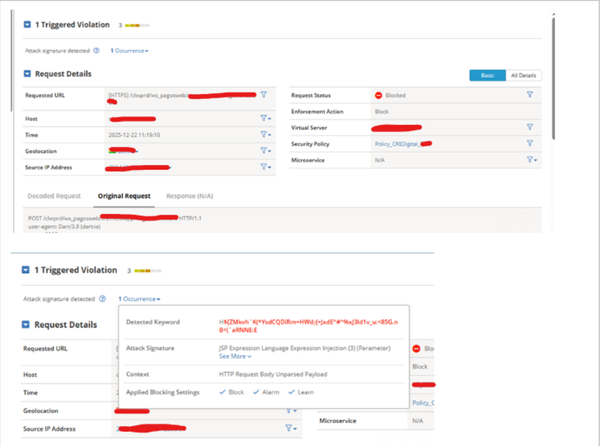
Task: Click the Learn checkmark in Applied Blocking Settings
Action: pyautogui.click(x=291, y=392)
